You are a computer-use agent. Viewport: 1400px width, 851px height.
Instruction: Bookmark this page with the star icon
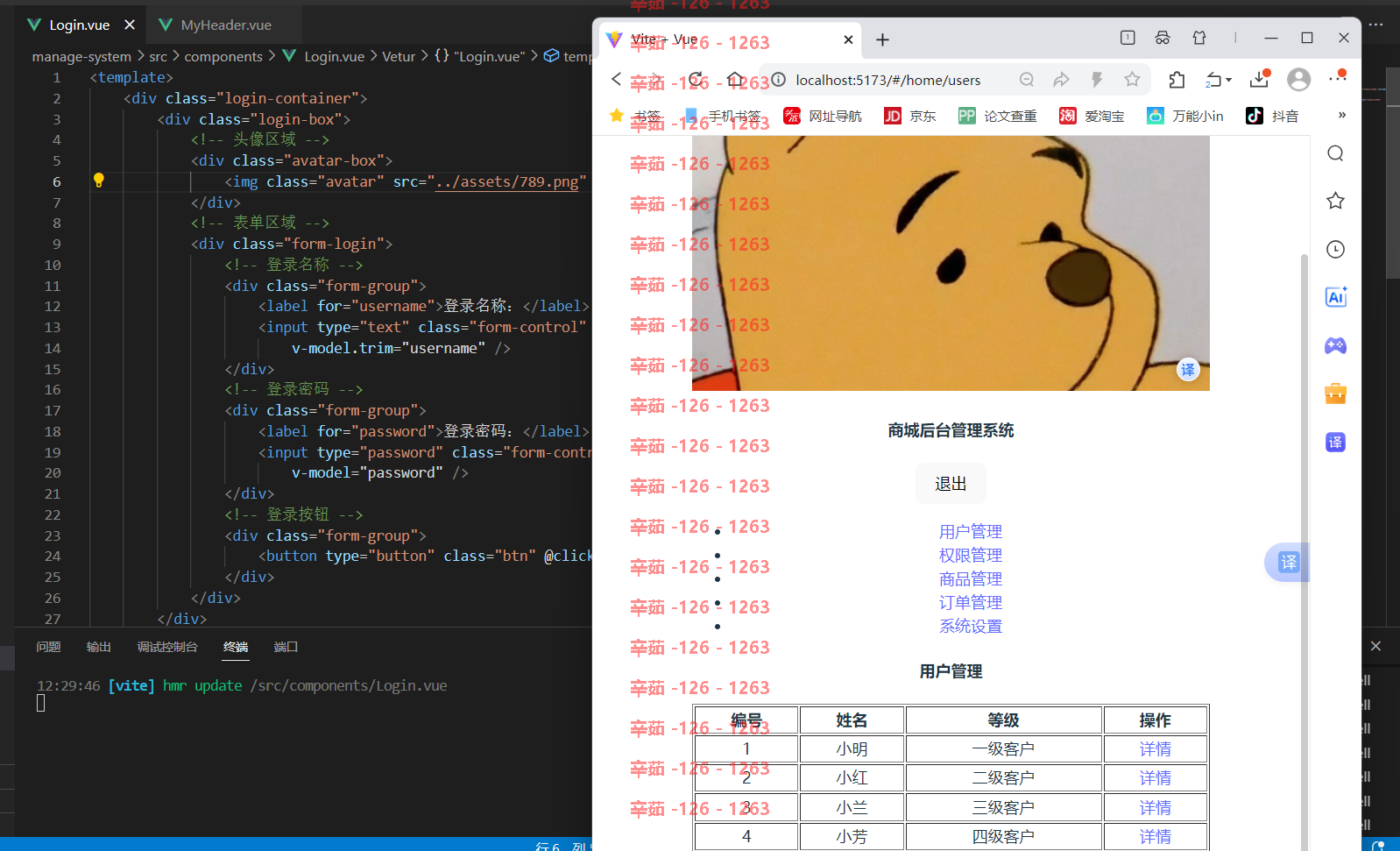coord(1133,80)
